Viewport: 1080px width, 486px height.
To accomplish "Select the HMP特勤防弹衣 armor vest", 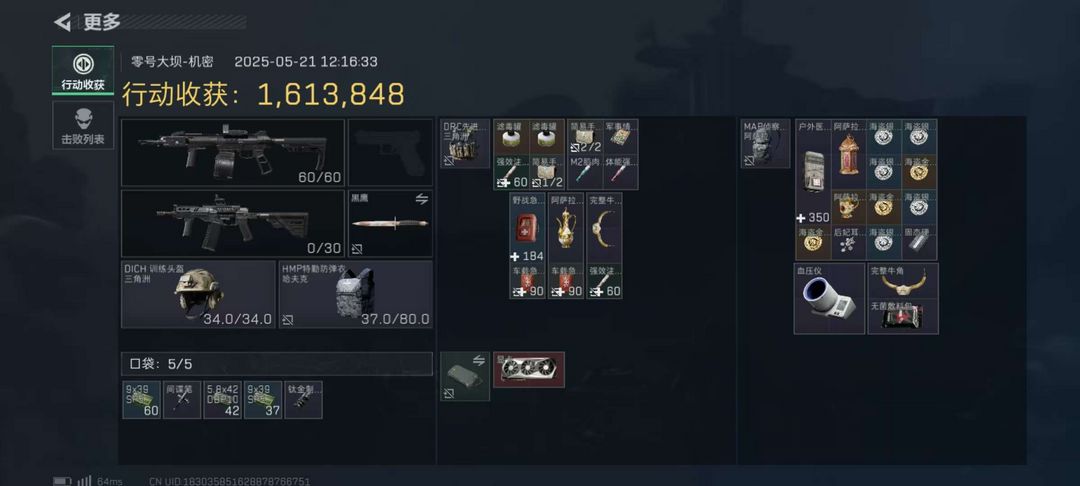I will [355, 294].
